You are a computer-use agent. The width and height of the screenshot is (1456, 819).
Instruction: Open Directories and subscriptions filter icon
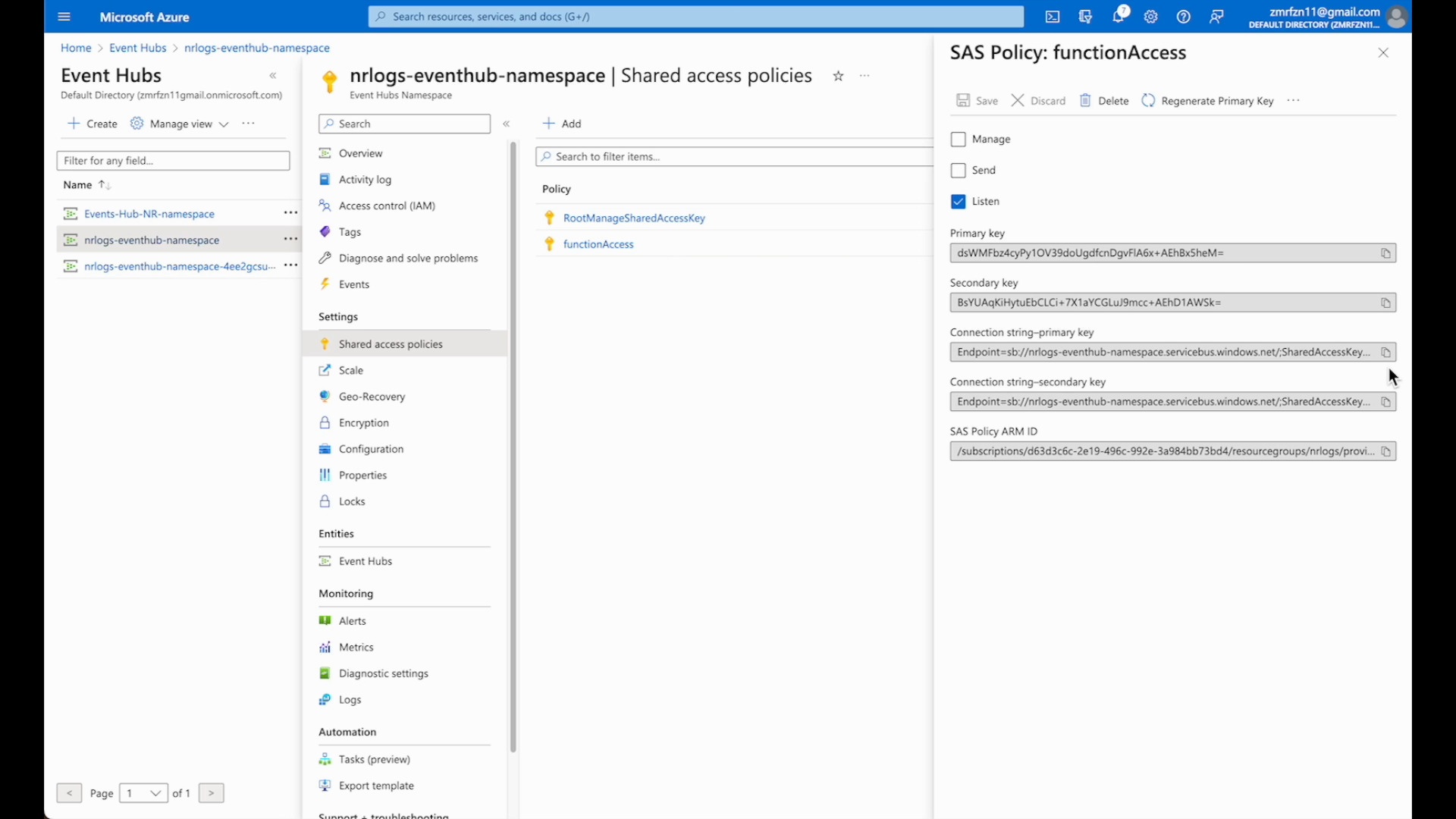pos(1085,17)
